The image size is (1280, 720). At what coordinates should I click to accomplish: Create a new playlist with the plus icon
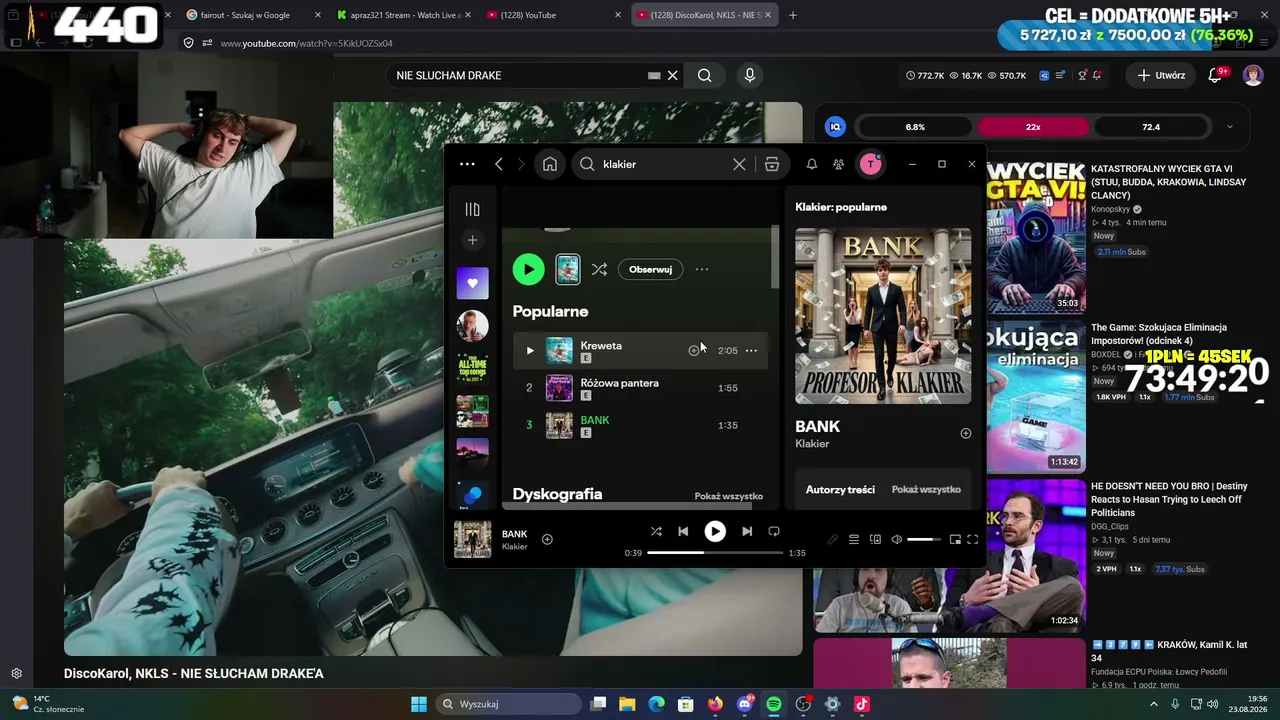[473, 240]
